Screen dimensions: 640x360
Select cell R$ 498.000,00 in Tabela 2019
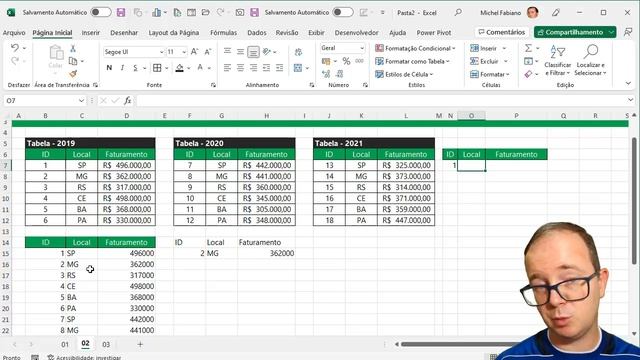(x=127, y=198)
